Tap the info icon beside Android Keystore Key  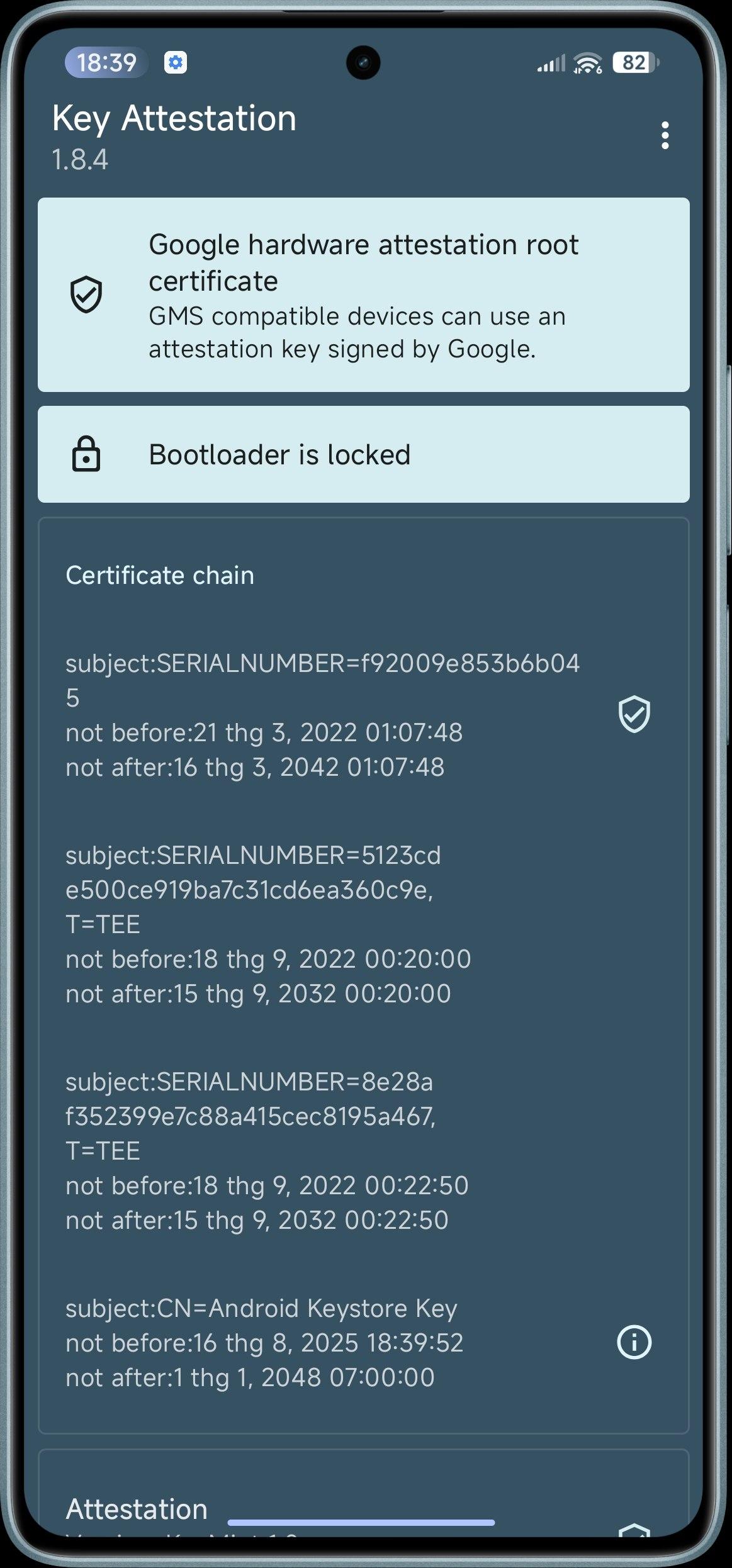click(x=634, y=1342)
